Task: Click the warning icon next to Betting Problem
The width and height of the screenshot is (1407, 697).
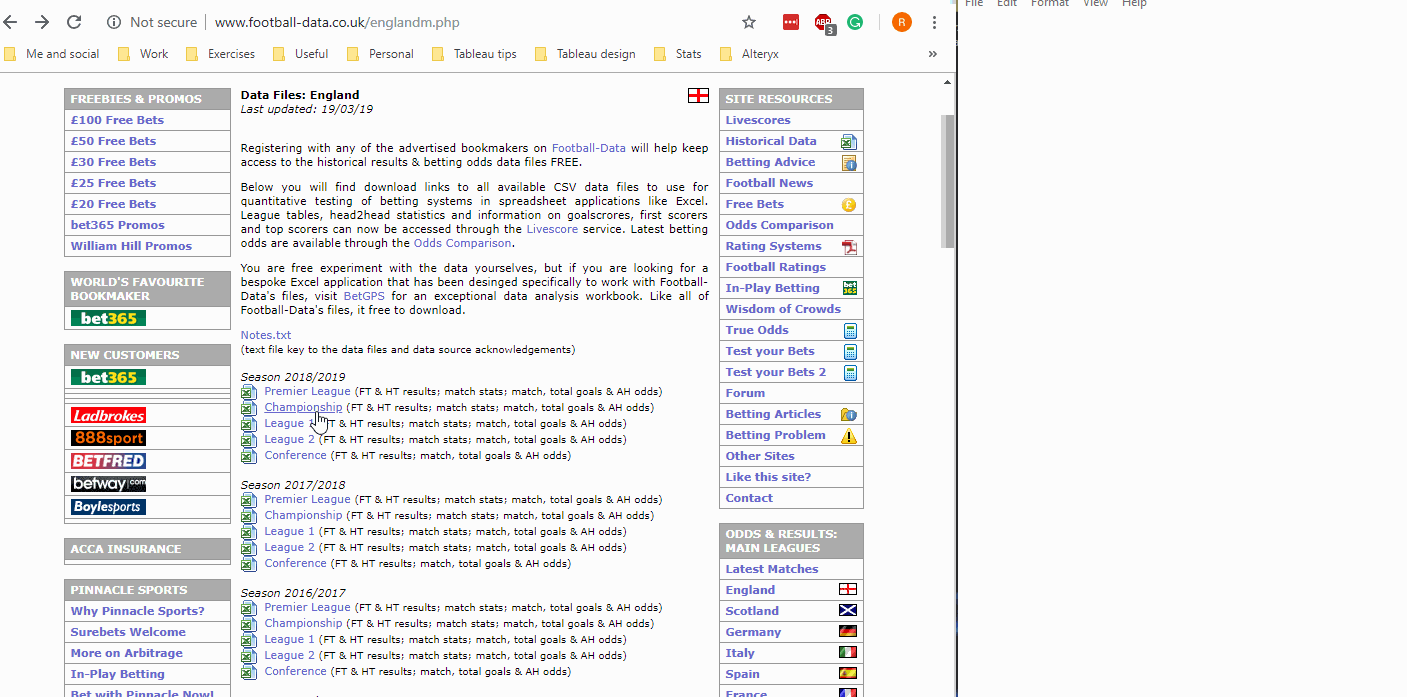Action: click(x=849, y=436)
